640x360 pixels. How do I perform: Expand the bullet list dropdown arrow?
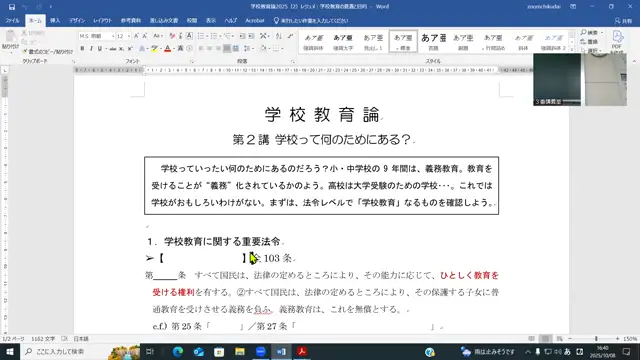(207, 36)
